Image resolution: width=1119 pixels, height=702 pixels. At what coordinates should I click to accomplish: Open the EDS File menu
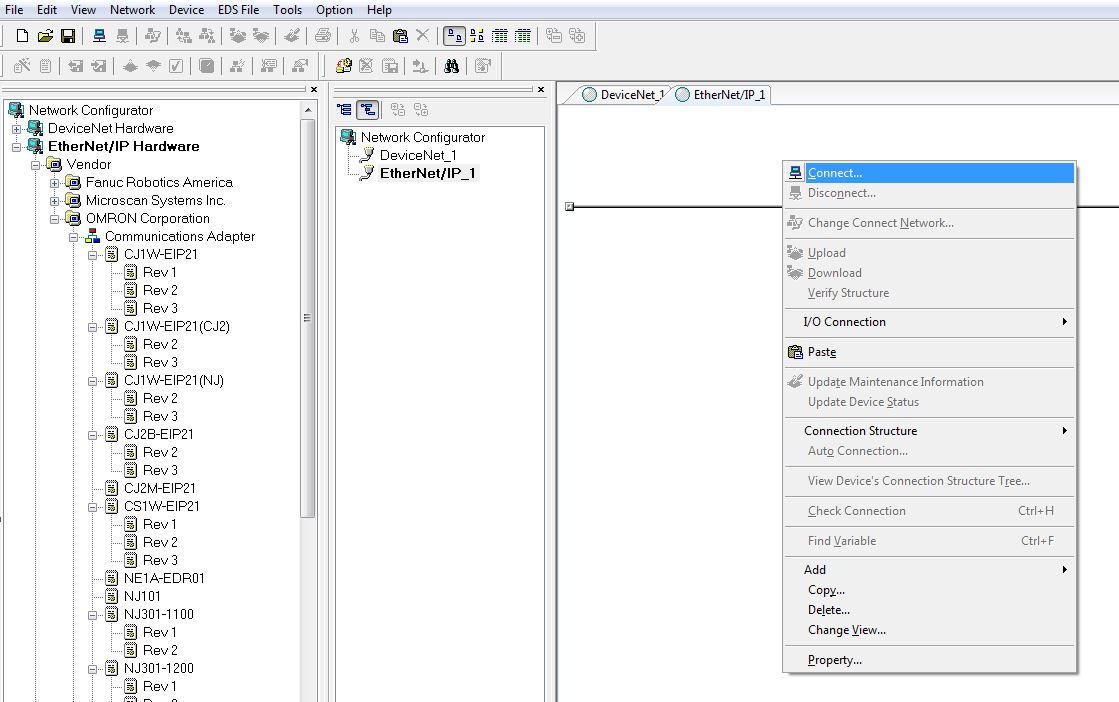tap(238, 10)
